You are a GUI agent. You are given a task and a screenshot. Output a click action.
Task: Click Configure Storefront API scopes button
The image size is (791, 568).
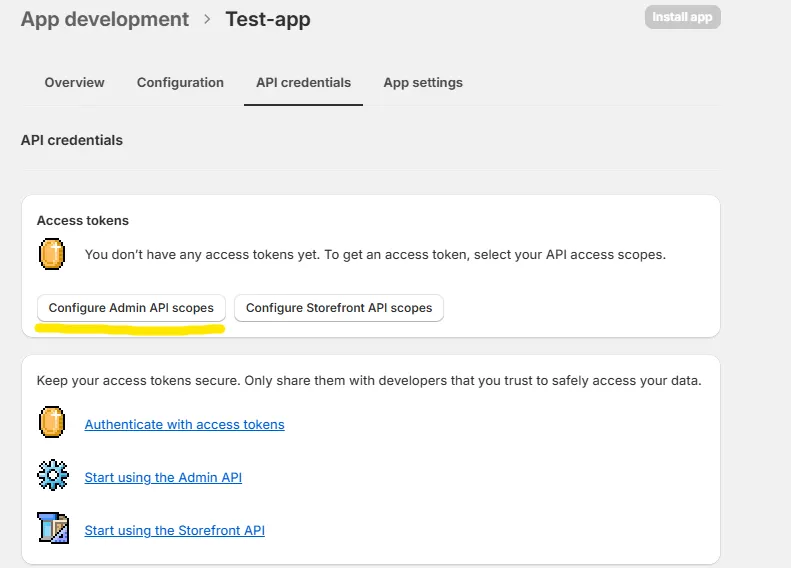(x=339, y=308)
